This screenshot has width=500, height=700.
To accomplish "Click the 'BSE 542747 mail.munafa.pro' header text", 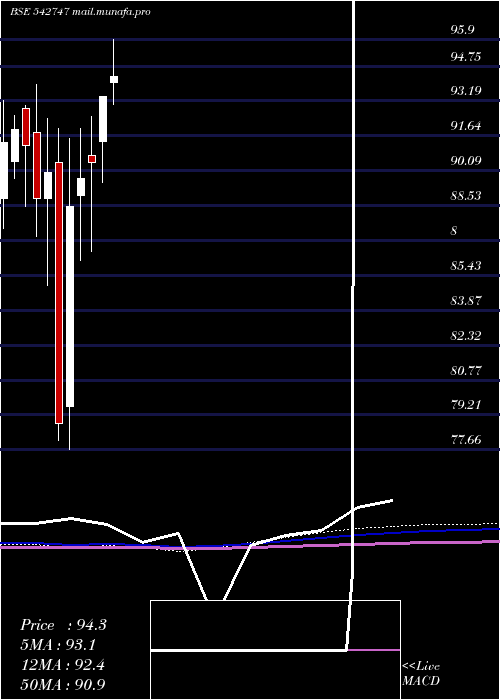I will click(x=80, y=12).
